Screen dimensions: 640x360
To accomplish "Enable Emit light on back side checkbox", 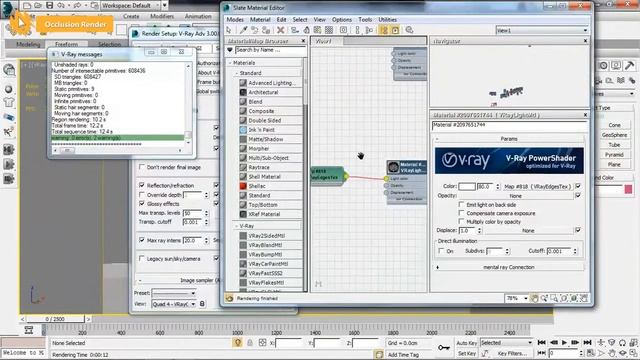I will click(x=461, y=204).
